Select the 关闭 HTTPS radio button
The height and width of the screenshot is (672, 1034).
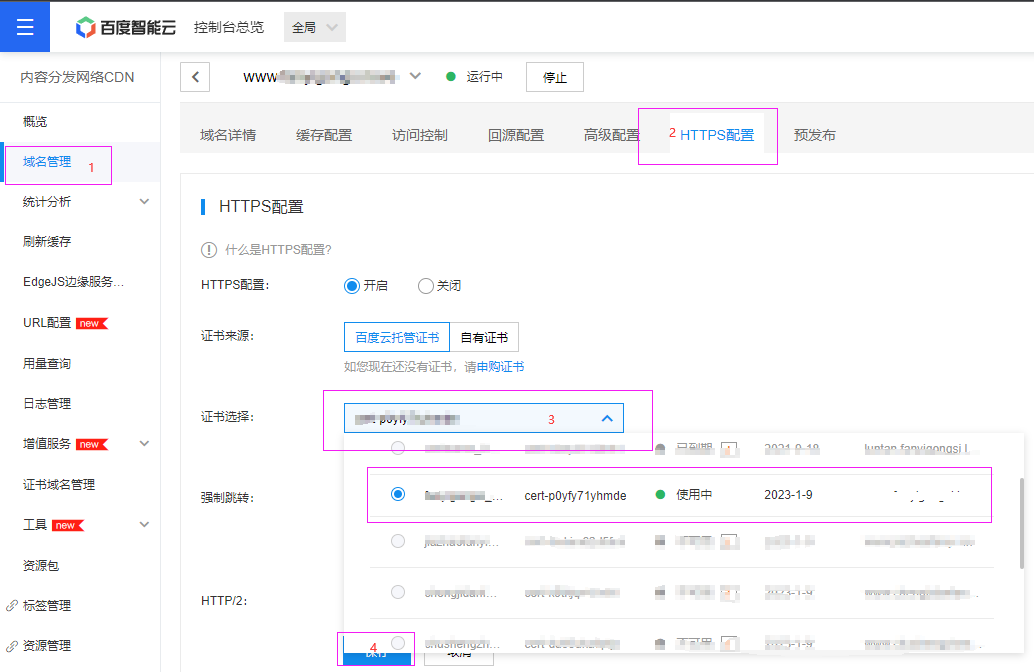pyautogui.click(x=426, y=286)
